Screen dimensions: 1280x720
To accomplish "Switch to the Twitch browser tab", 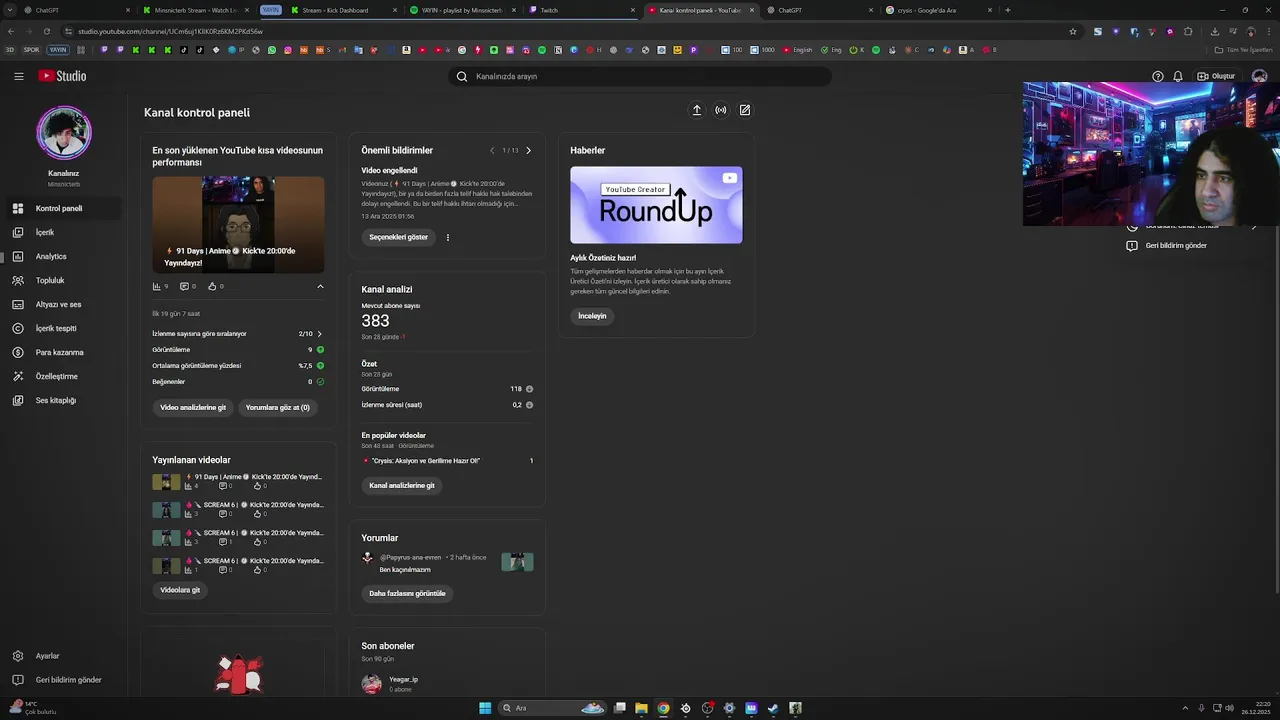I will pos(582,10).
